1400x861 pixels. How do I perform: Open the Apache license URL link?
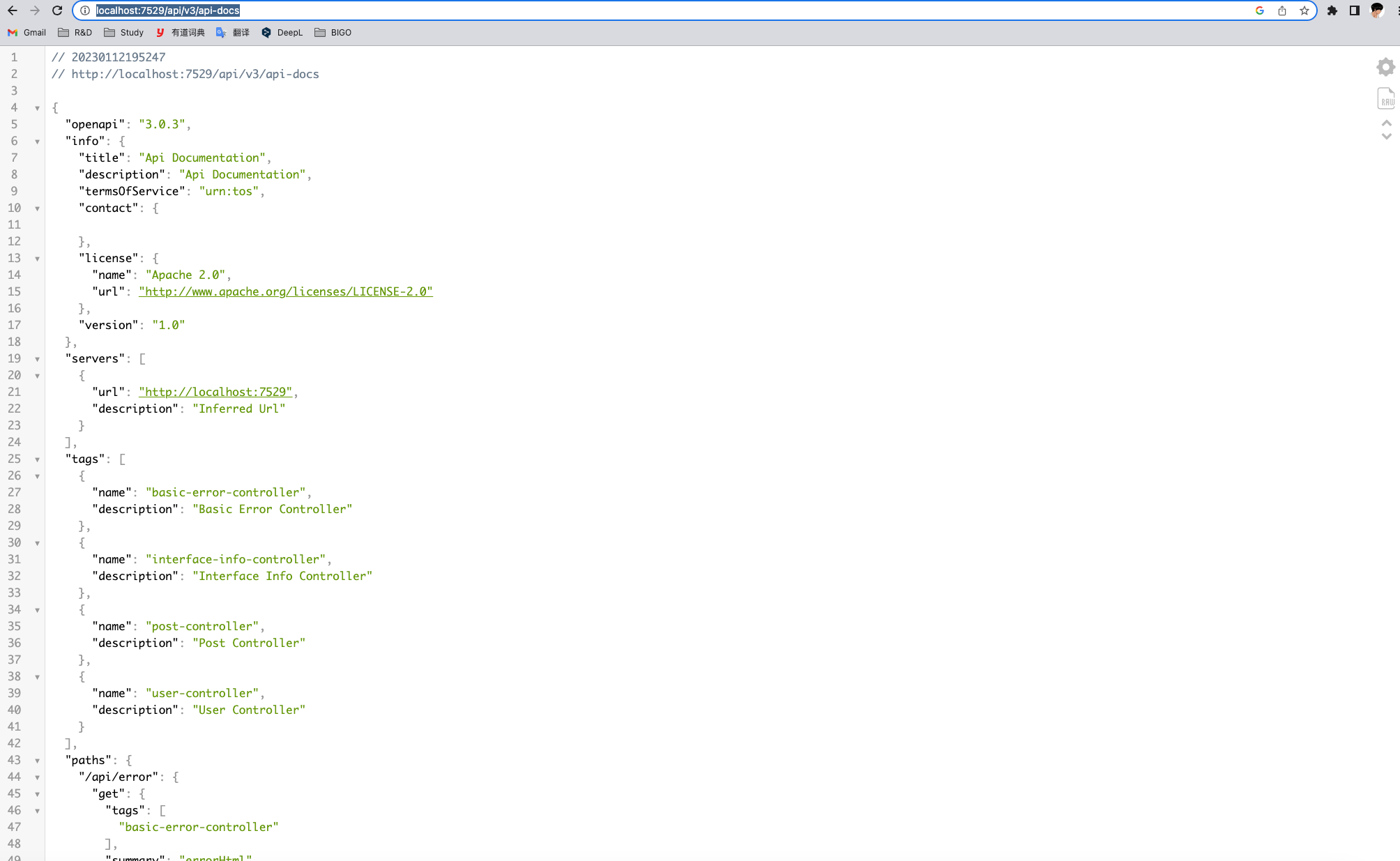pyautogui.click(x=285, y=291)
